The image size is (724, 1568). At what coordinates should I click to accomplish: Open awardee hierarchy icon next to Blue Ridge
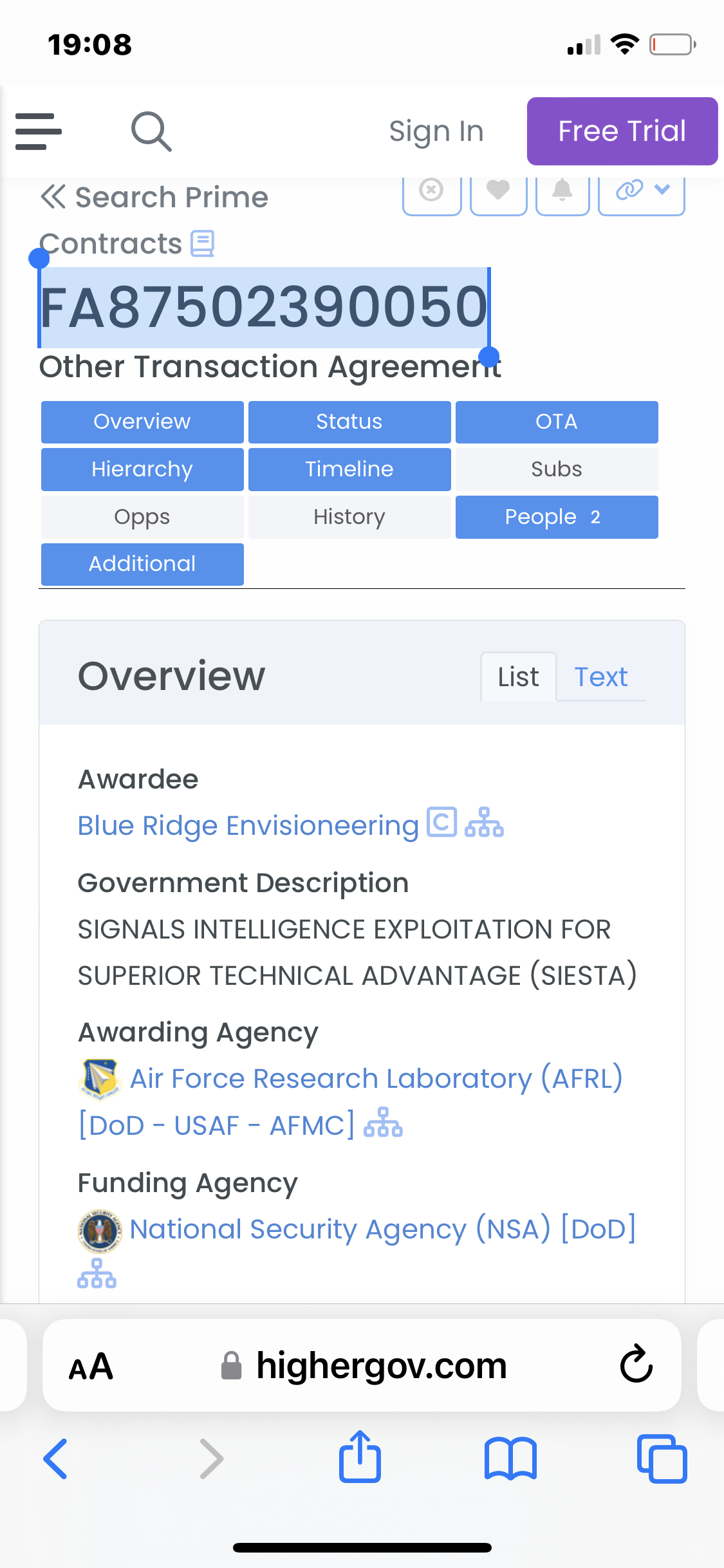[484, 823]
